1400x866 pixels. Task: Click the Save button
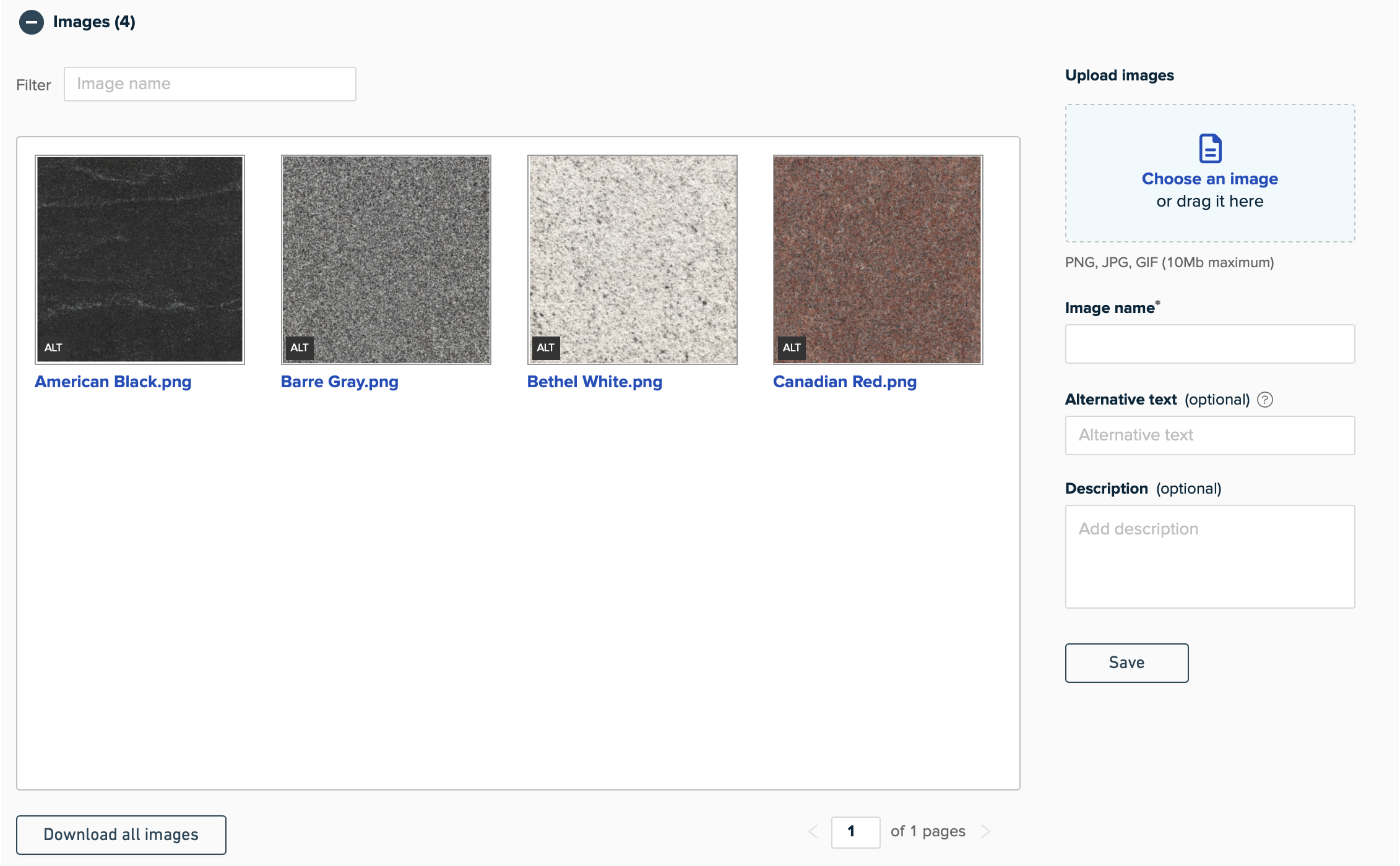(x=1126, y=663)
